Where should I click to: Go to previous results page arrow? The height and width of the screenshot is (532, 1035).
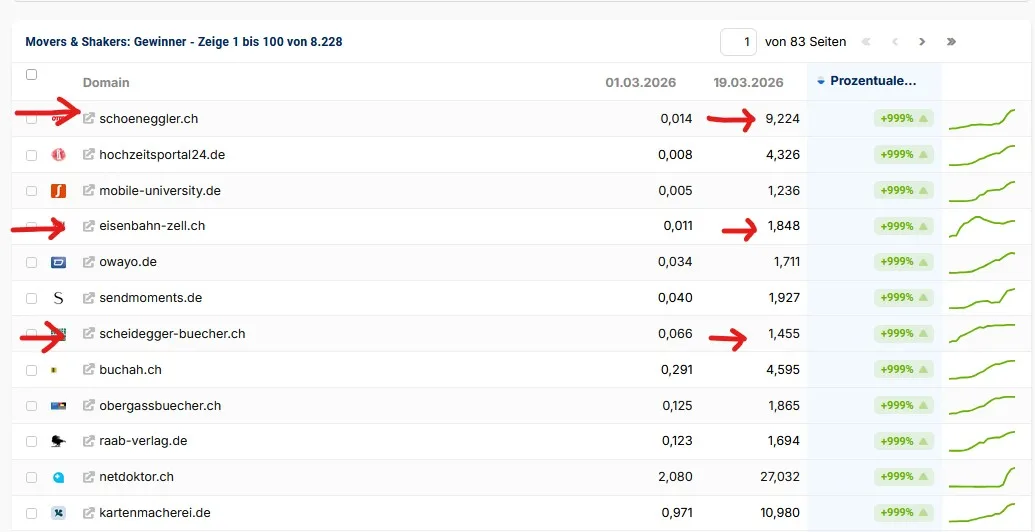click(895, 42)
